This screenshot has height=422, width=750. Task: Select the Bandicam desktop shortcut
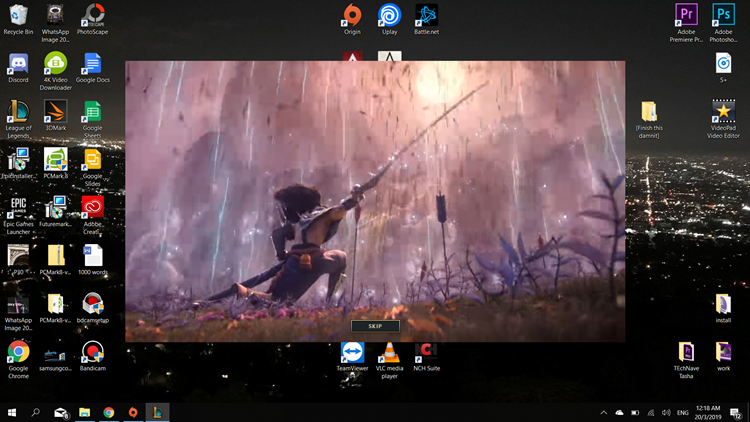[x=92, y=356]
